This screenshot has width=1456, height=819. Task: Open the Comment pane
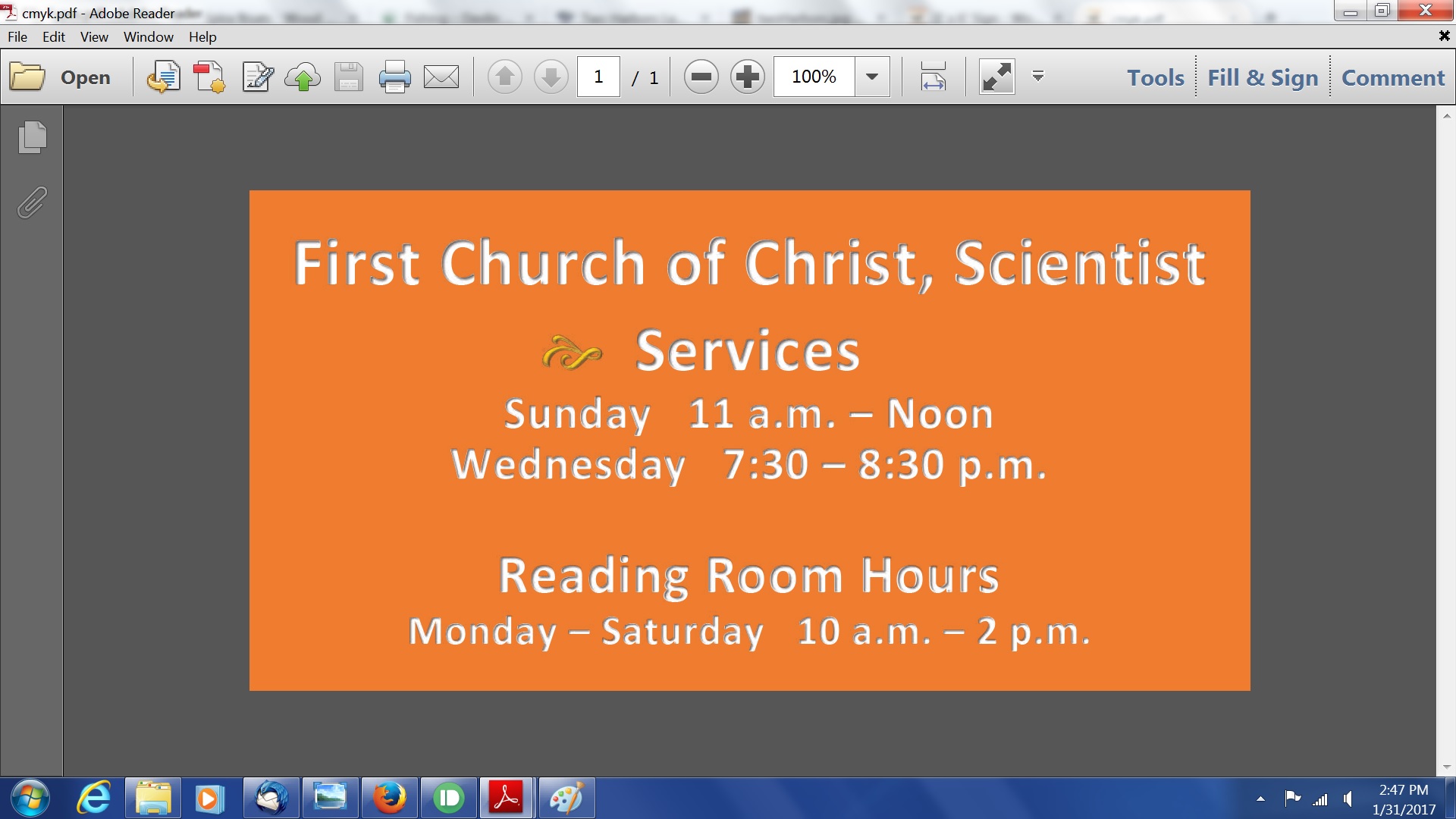(1393, 77)
